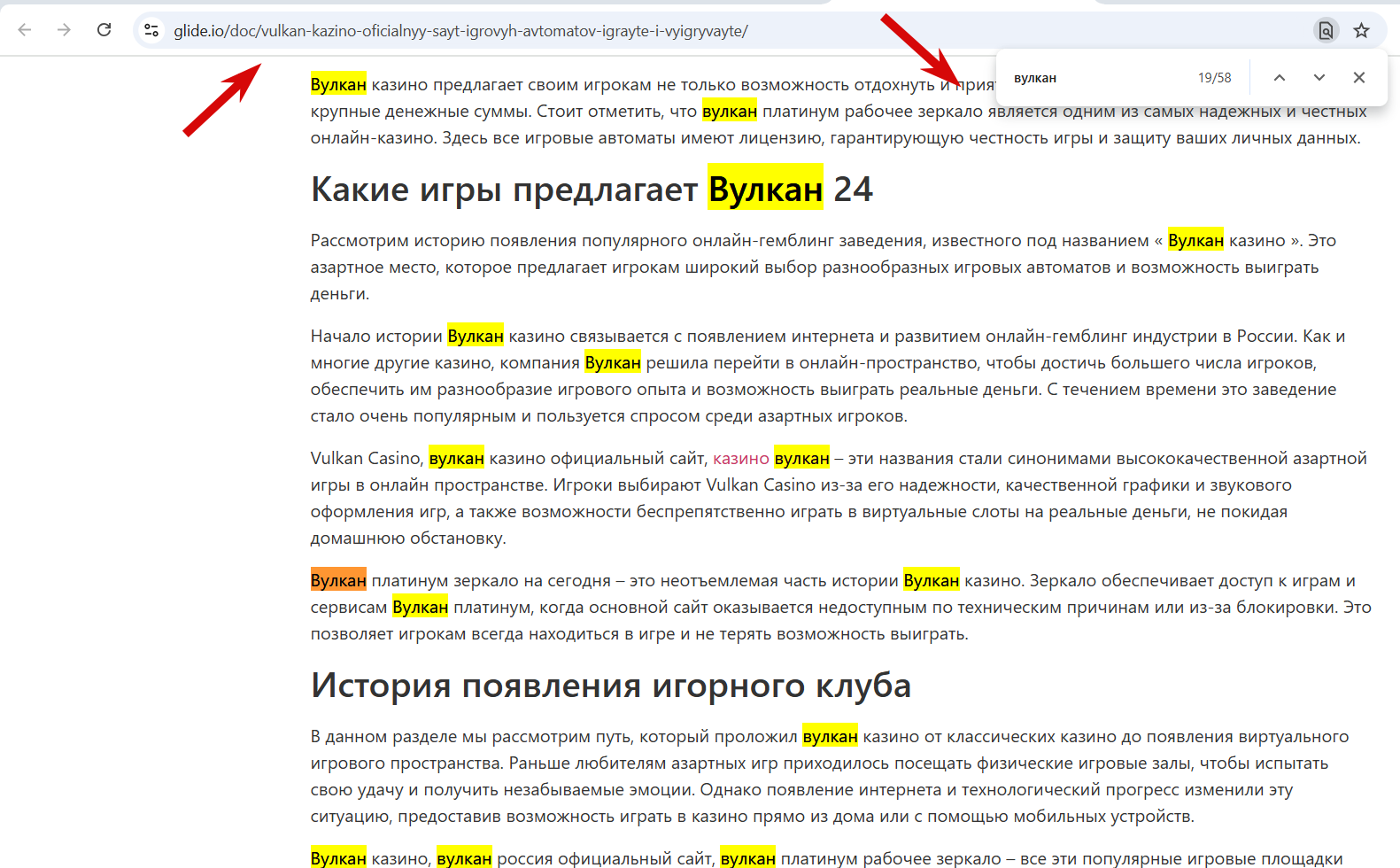The width and height of the screenshot is (1400, 868).
Task: Click the words 'платинум зеркало на сегодня'
Action: [491, 581]
